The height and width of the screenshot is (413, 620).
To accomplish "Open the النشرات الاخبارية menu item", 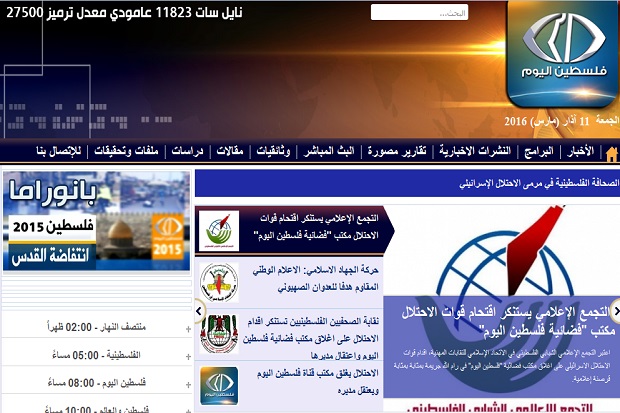I will coord(475,151).
